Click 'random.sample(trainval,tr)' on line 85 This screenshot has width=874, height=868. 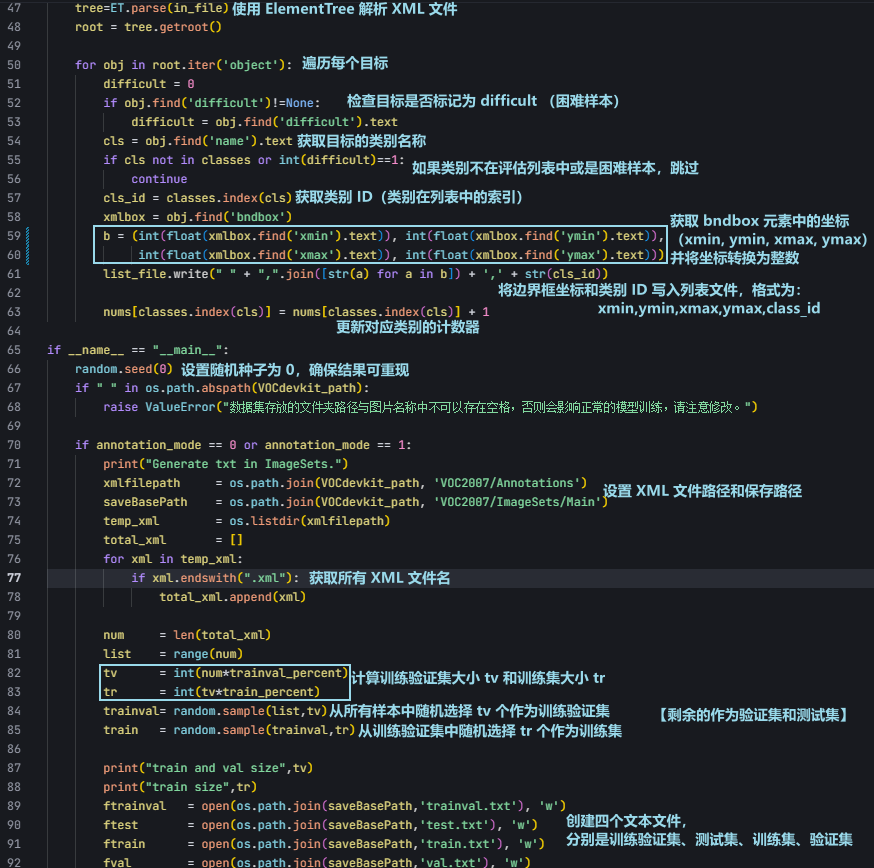click(264, 729)
